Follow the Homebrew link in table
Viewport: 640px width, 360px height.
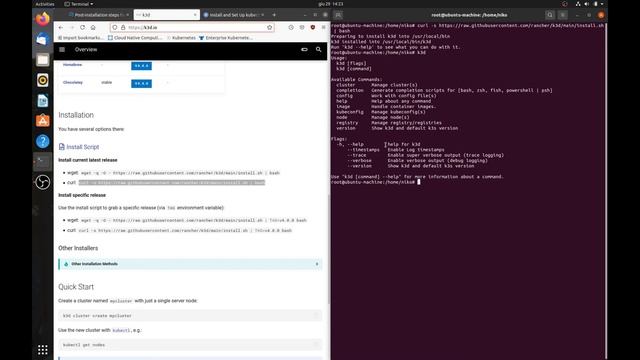(72, 65)
